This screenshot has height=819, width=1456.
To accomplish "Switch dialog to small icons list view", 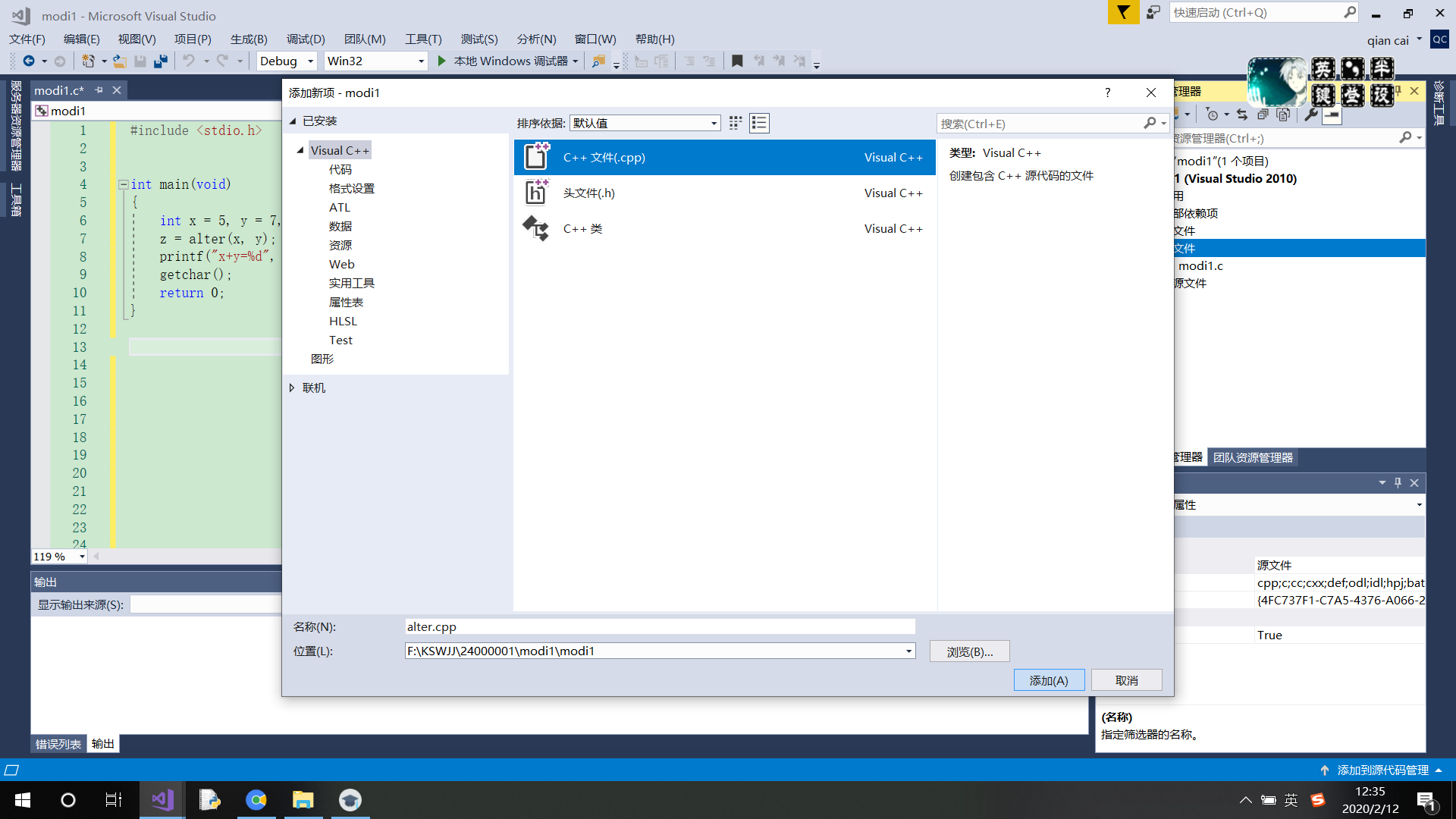I will click(759, 123).
